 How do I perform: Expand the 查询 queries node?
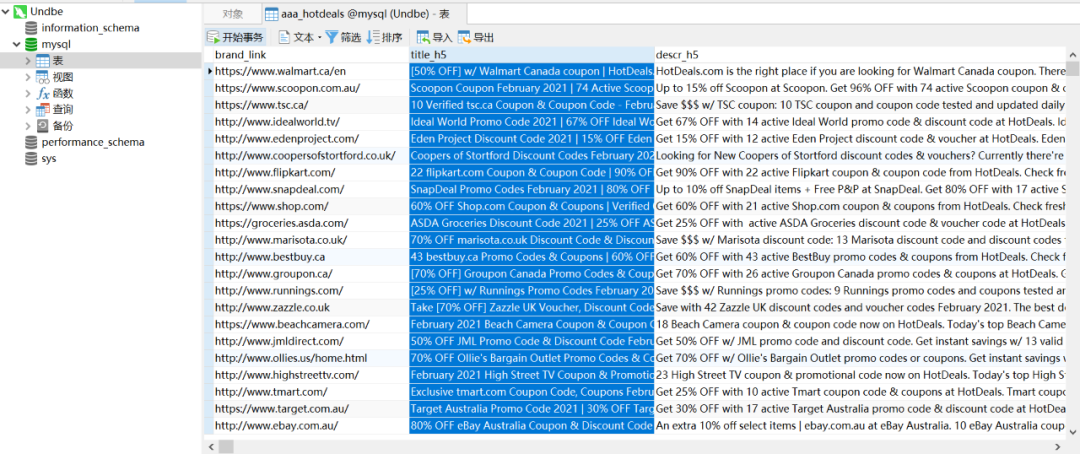click(28, 110)
